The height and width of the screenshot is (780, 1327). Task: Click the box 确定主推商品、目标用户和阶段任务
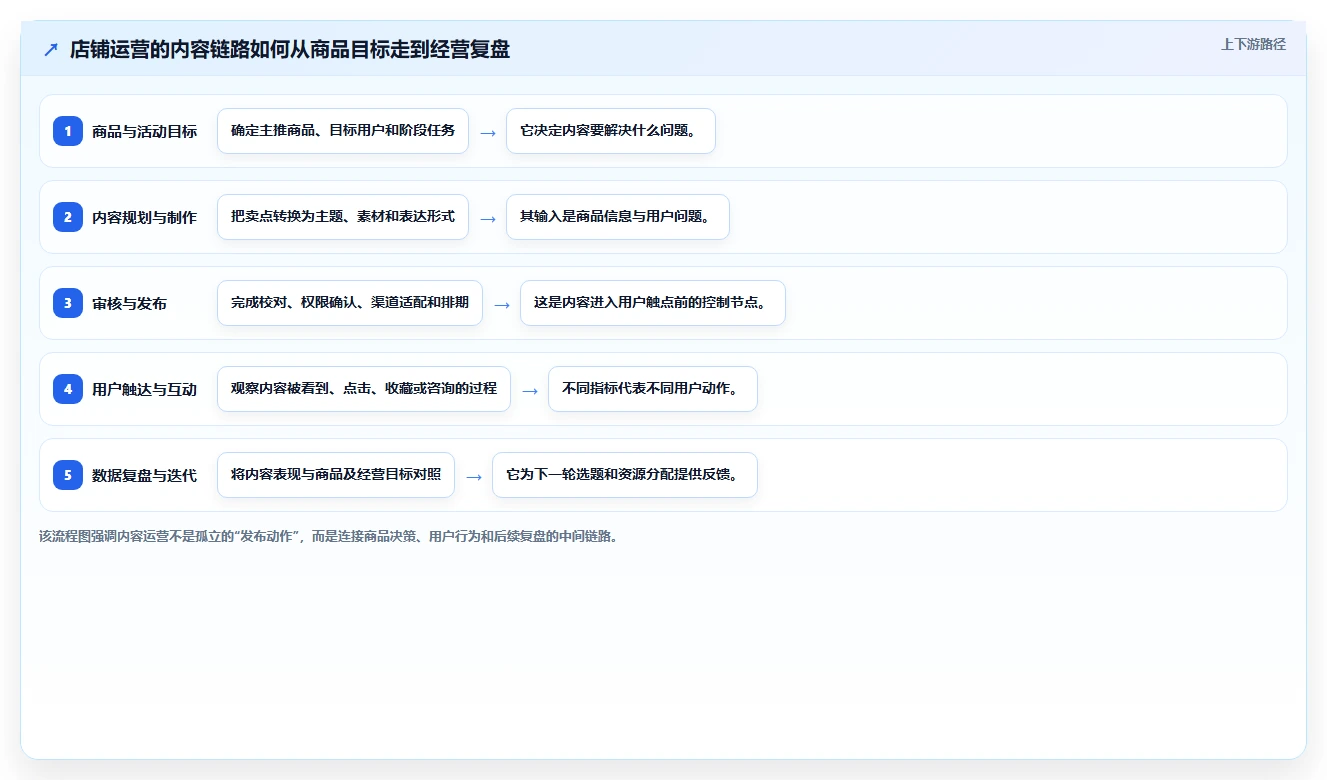click(x=343, y=131)
